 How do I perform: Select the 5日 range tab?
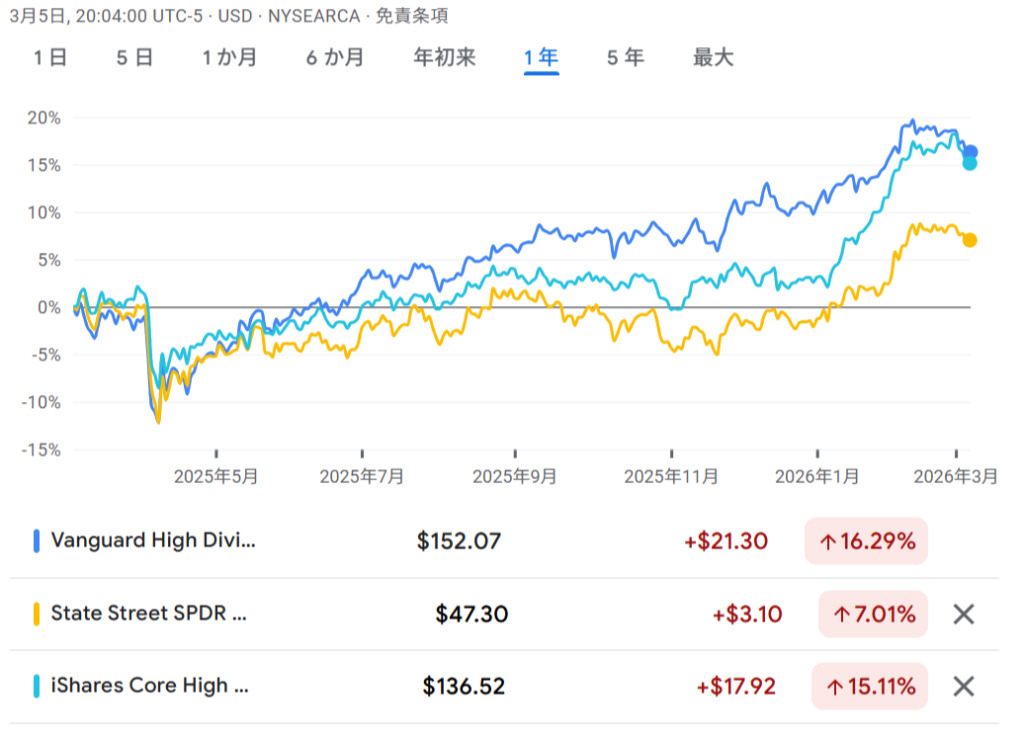134,57
